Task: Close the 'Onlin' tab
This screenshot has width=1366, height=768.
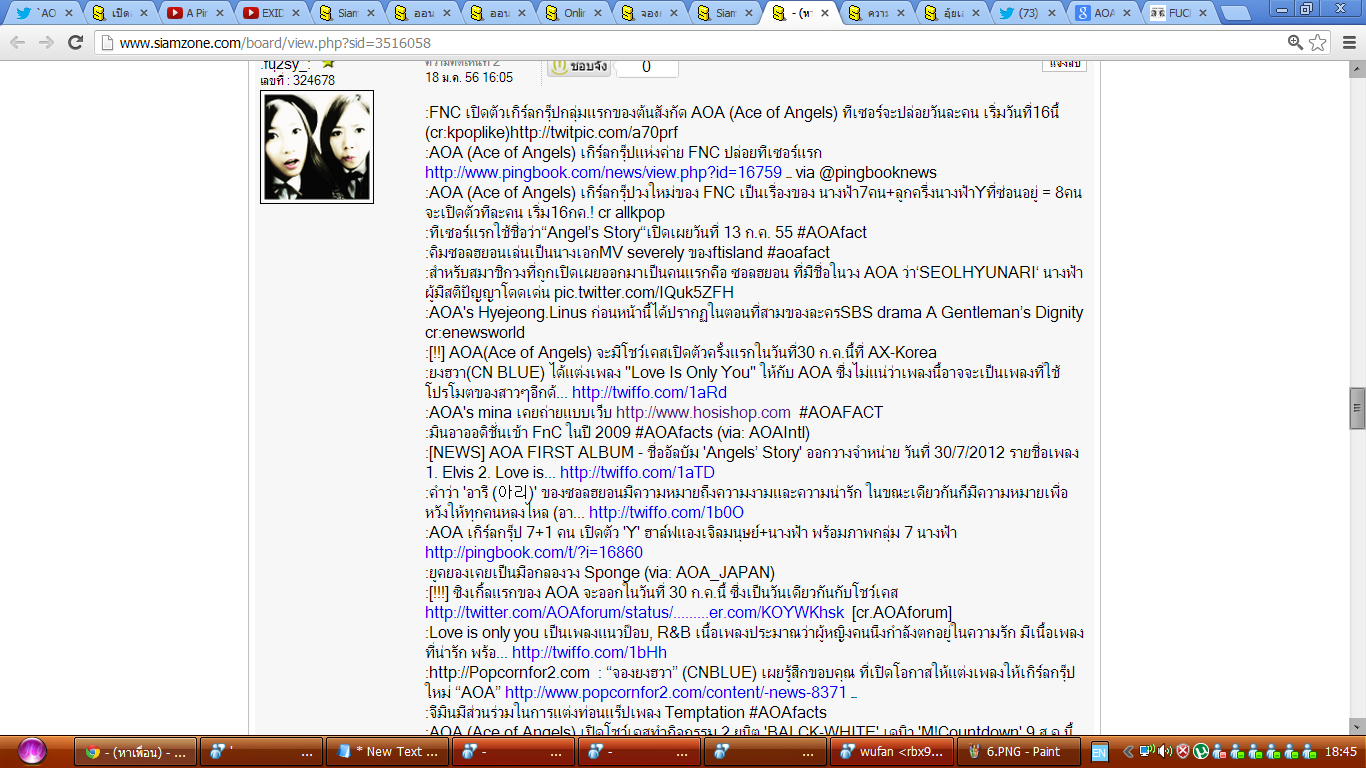Action: click(x=599, y=14)
